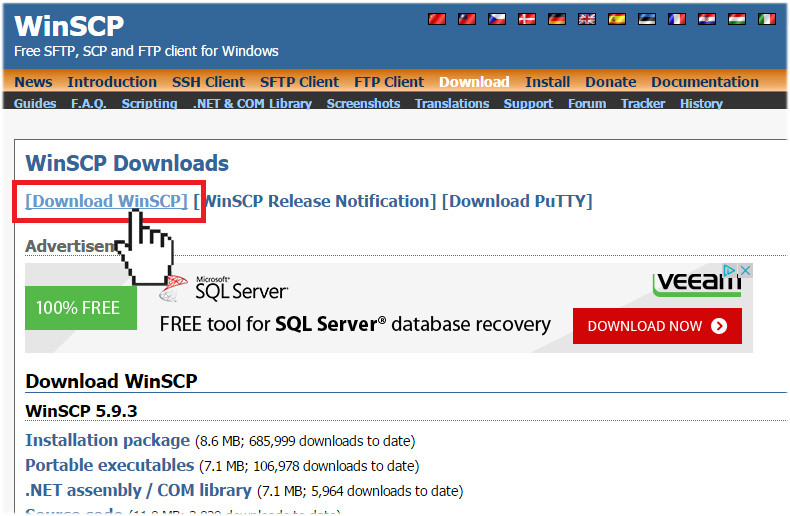Click the AdChoices triangle icon
Image resolution: width=790 pixels, height=516 pixels.
(x=729, y=270)
